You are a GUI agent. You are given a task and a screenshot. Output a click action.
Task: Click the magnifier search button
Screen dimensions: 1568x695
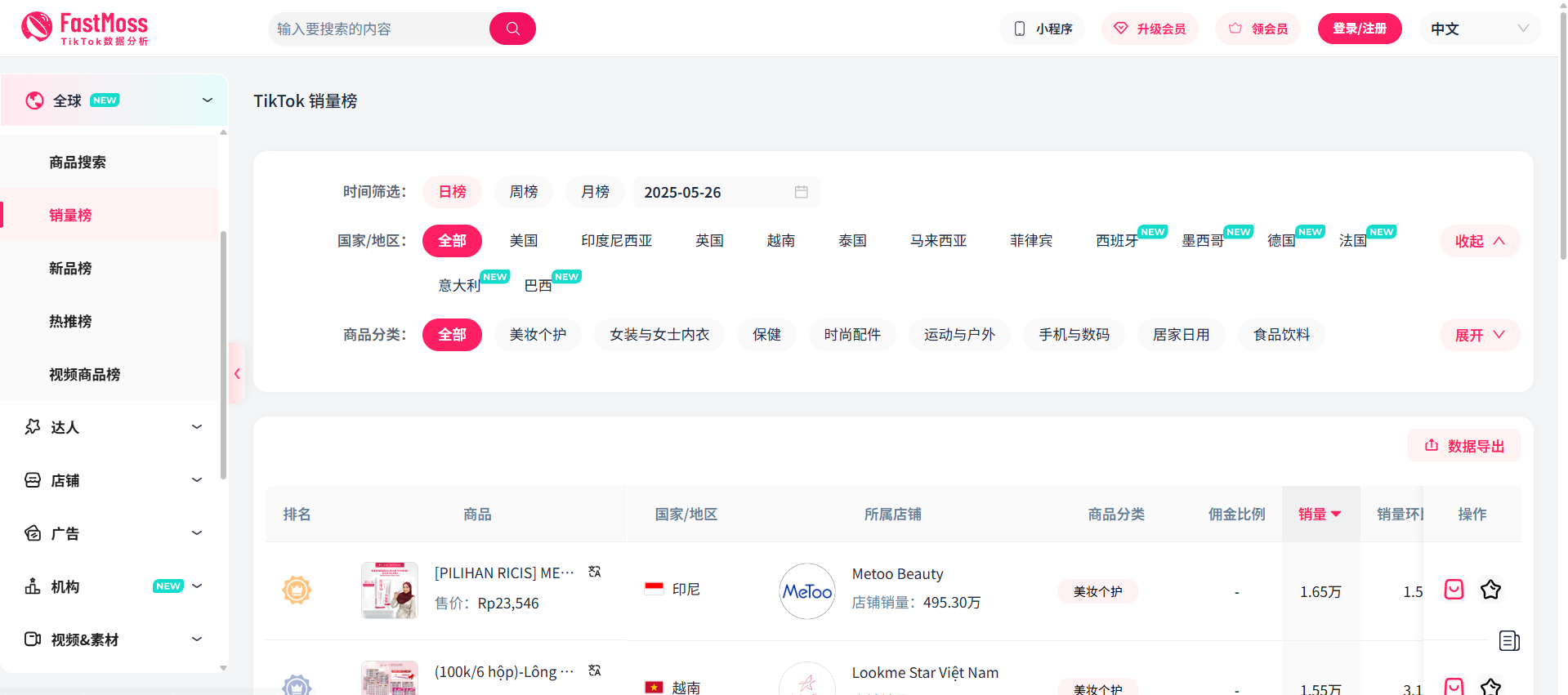pos(512,29)
